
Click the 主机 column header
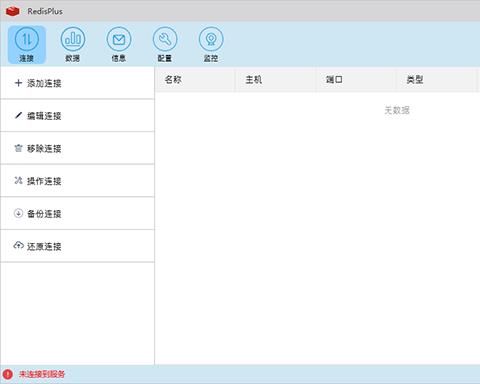[276, 80]
